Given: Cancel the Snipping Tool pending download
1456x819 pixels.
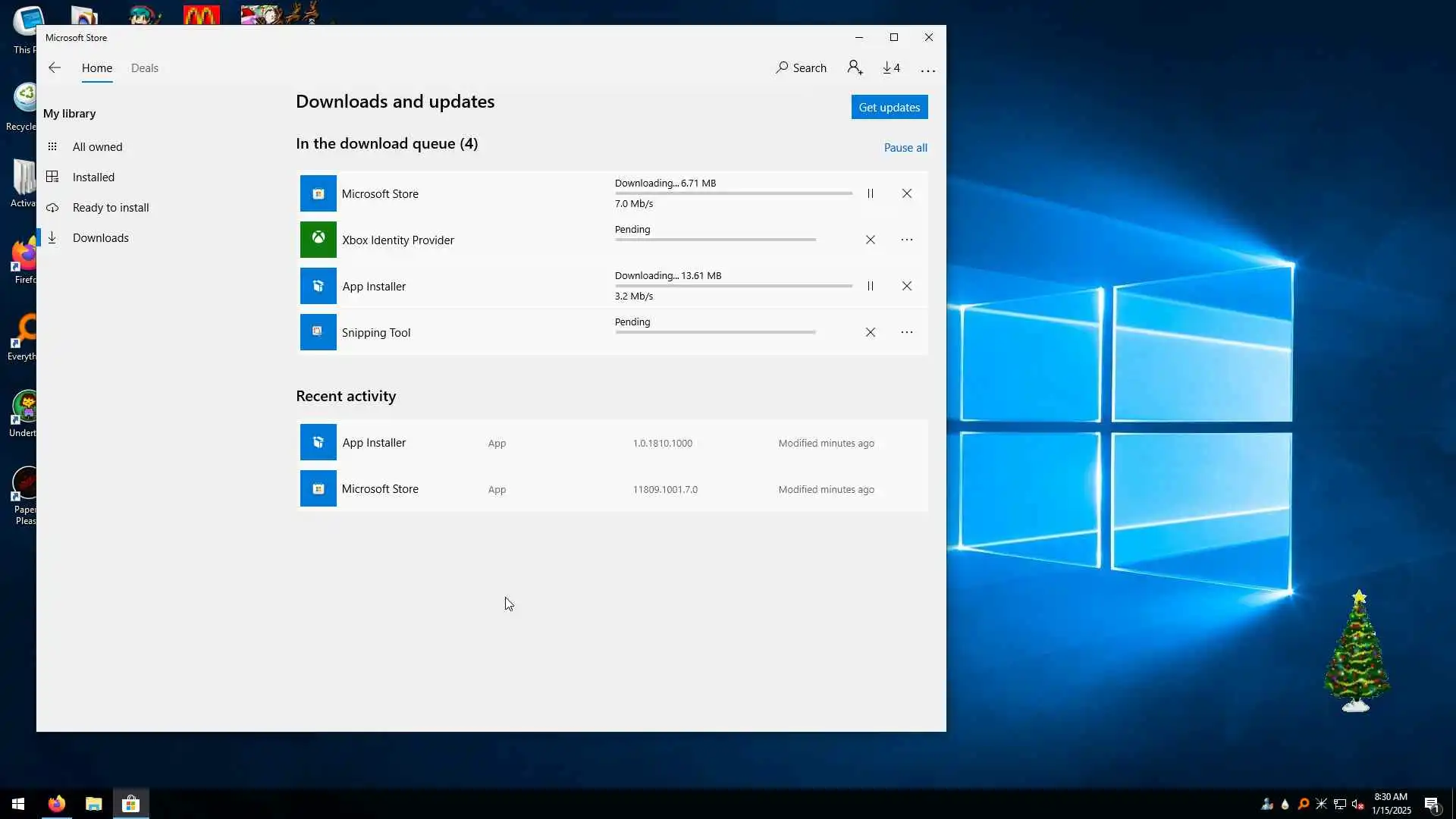Looking at the screenshot, I should click(870, 332).
